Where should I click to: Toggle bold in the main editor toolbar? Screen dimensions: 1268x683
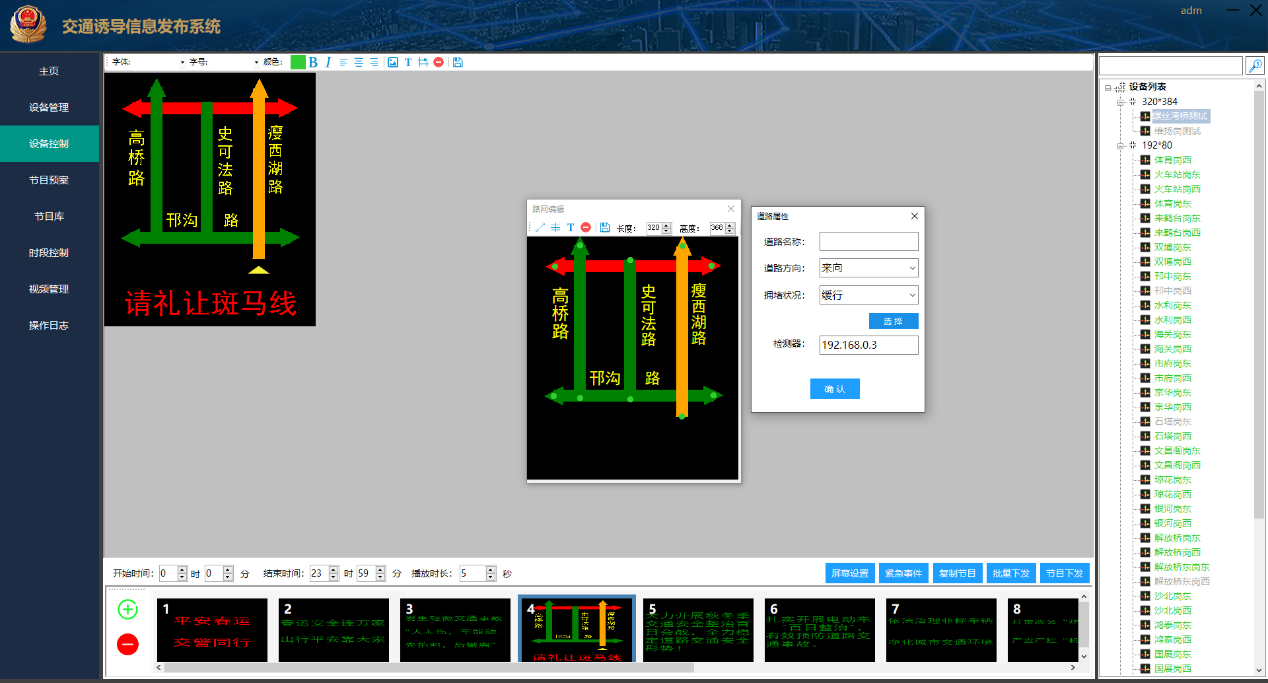[313, 62]
